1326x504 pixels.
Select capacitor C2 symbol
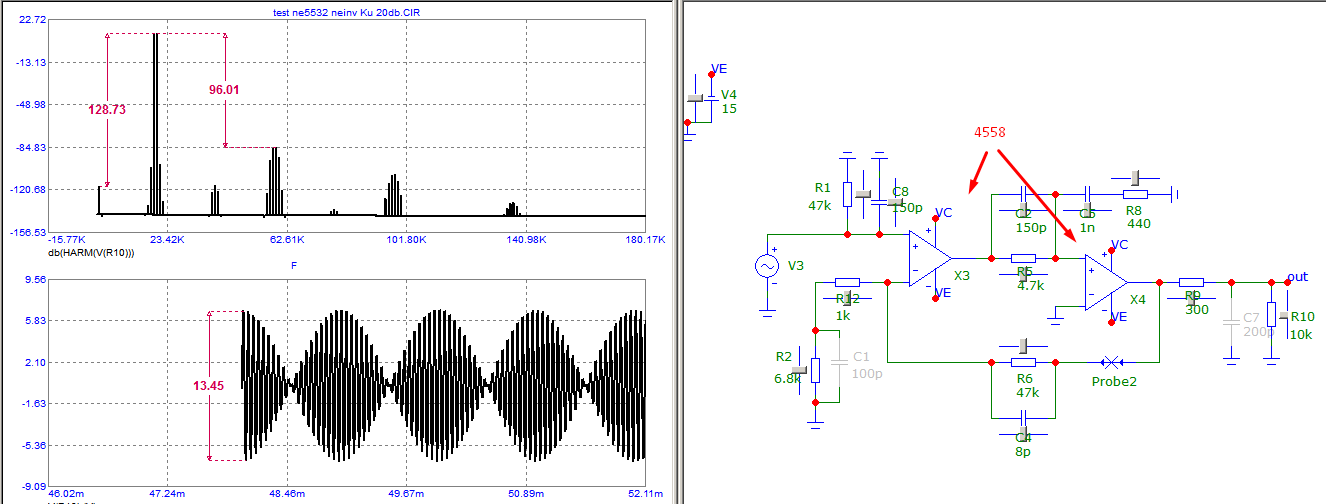point(1023,194)
